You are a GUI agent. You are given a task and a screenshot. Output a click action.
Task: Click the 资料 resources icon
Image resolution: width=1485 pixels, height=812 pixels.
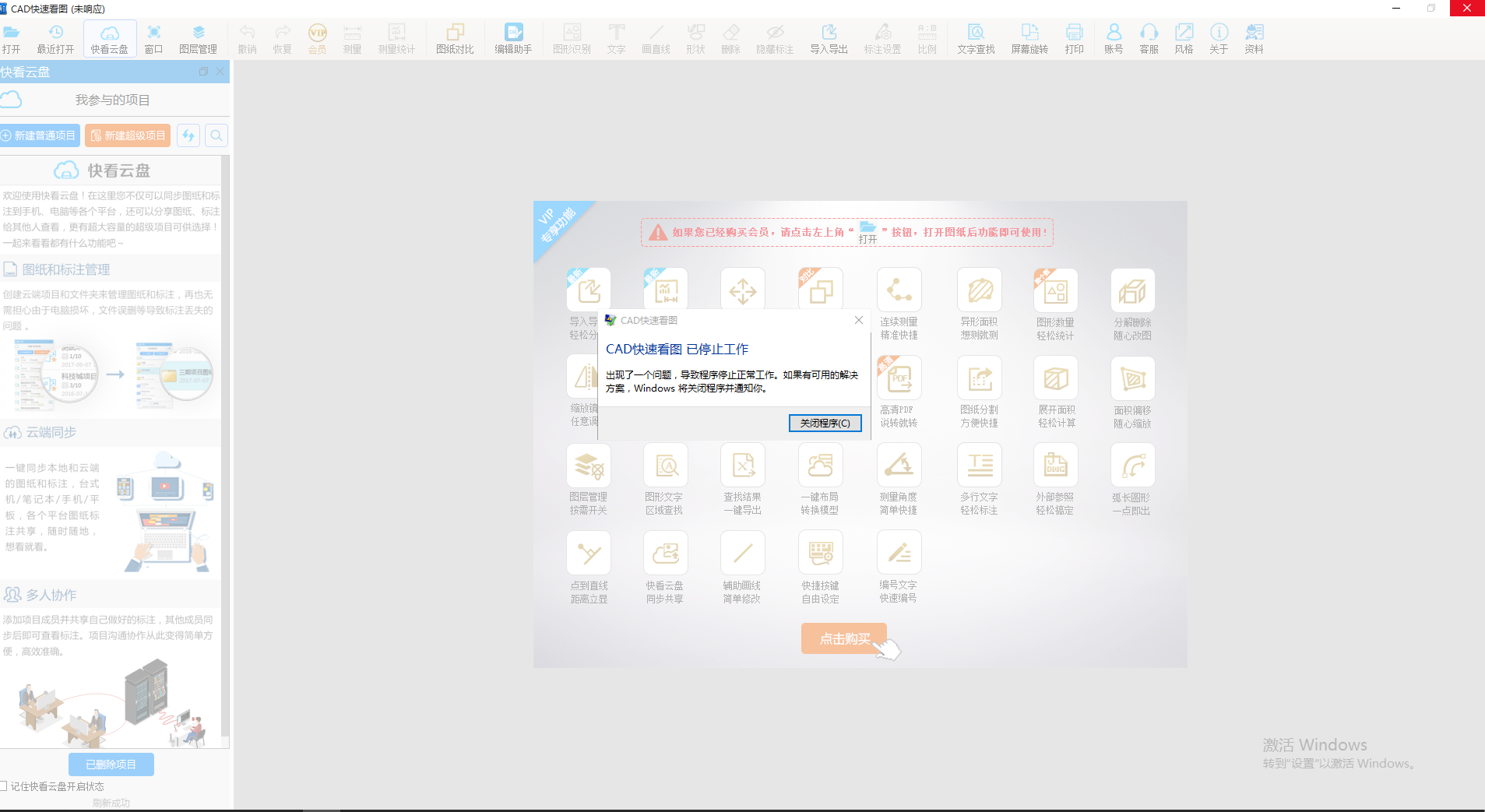tap(1254, 38)
